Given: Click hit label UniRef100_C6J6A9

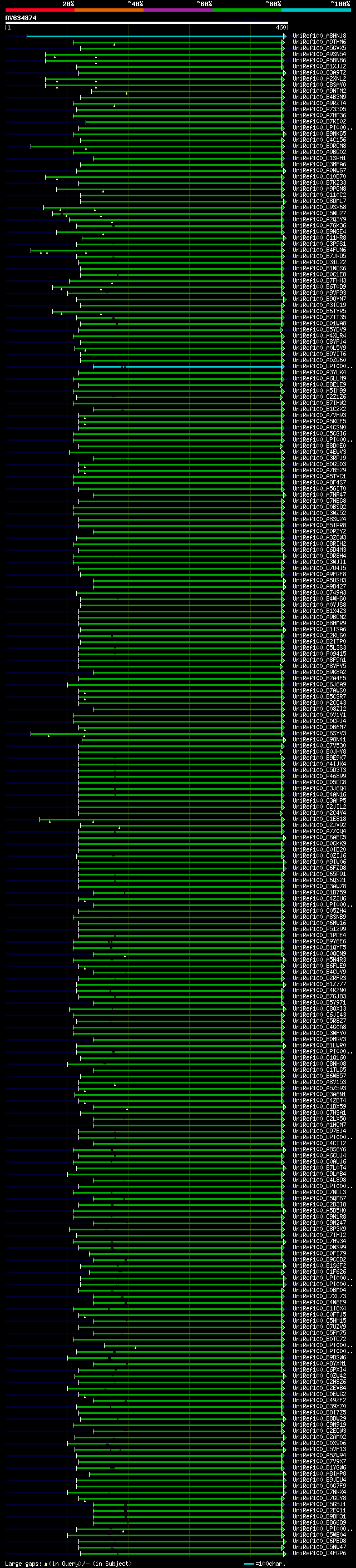Looking at the screenshot, I should (x=319, y=684).
